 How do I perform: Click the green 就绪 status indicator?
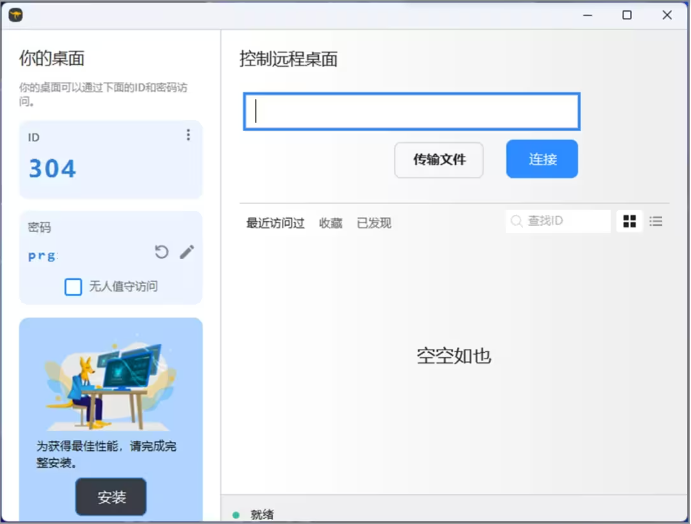[x=236, y=514]
